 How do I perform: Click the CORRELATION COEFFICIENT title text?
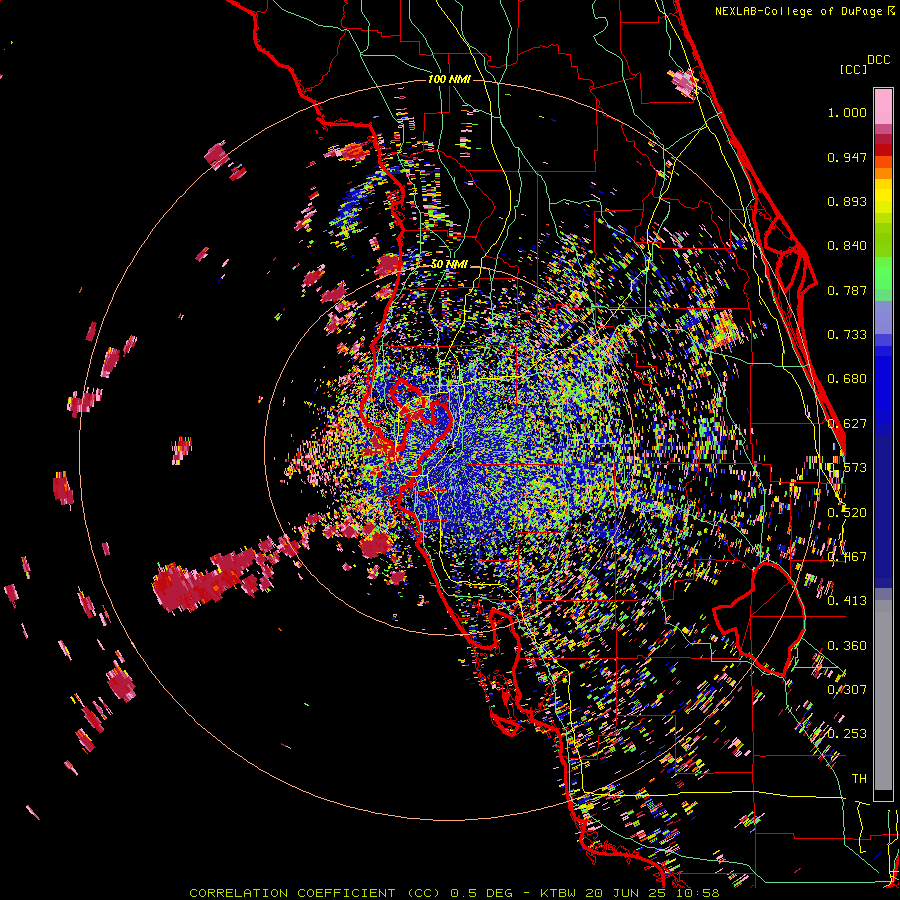292,893
